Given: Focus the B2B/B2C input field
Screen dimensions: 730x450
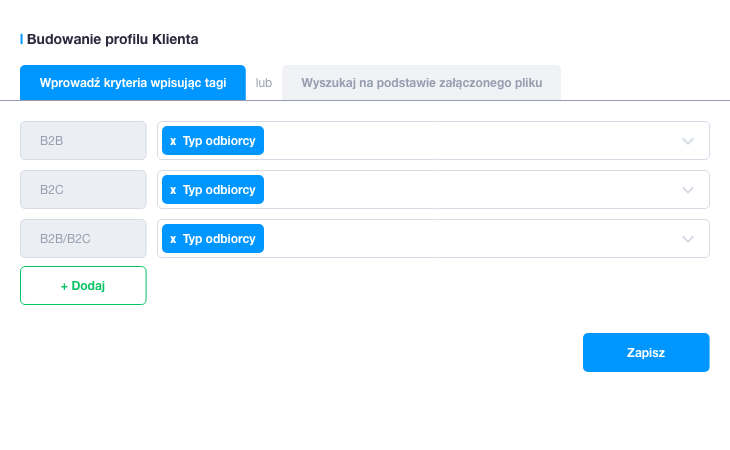Looking at the screenshot, I should click(x=83, y=238).
